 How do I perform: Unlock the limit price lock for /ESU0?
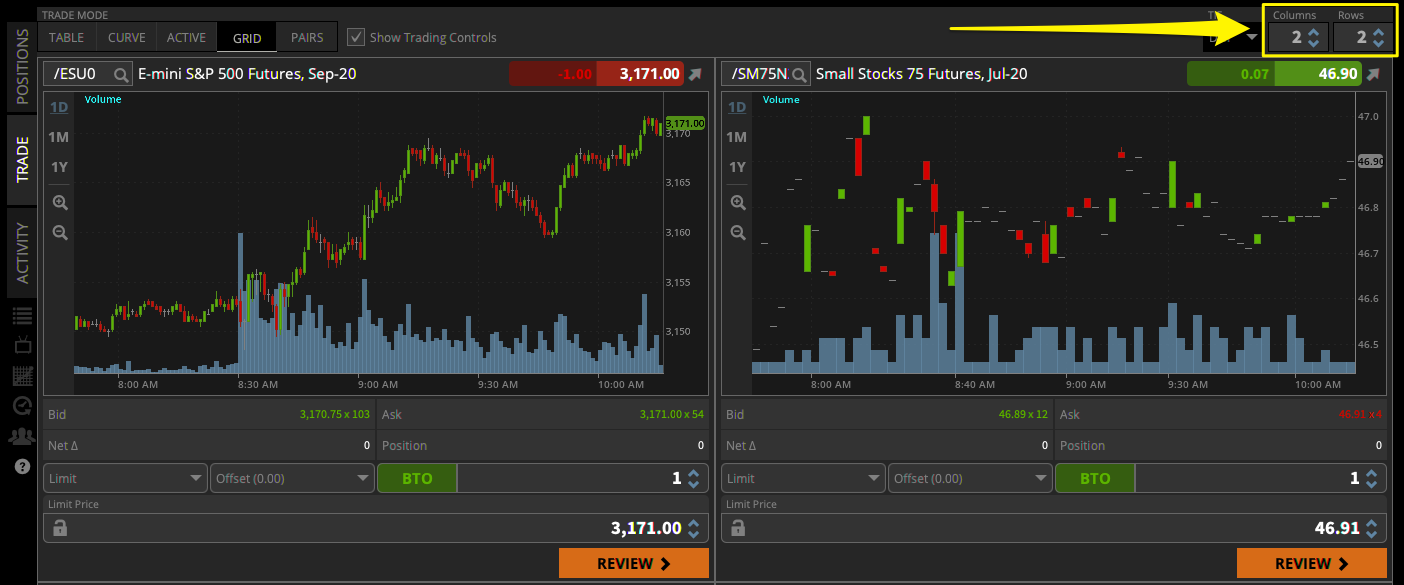point(59,527)
